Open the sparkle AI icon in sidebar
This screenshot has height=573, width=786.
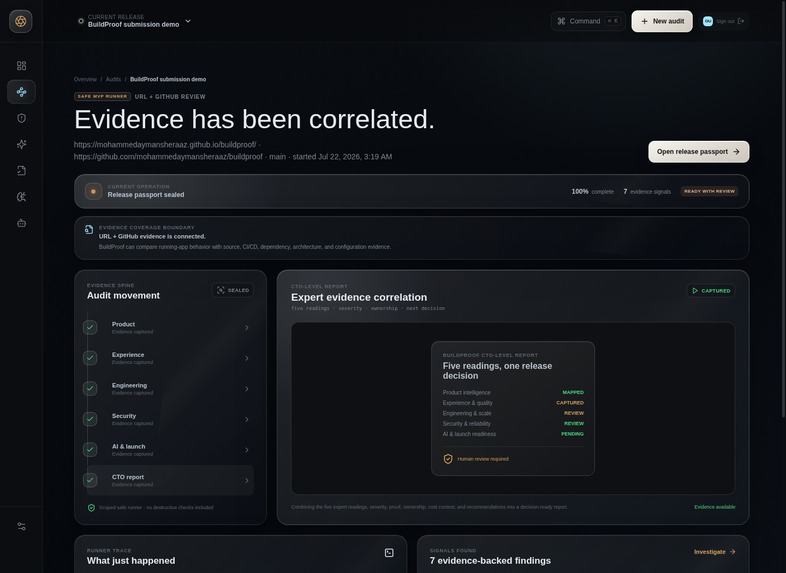[22, 144]
